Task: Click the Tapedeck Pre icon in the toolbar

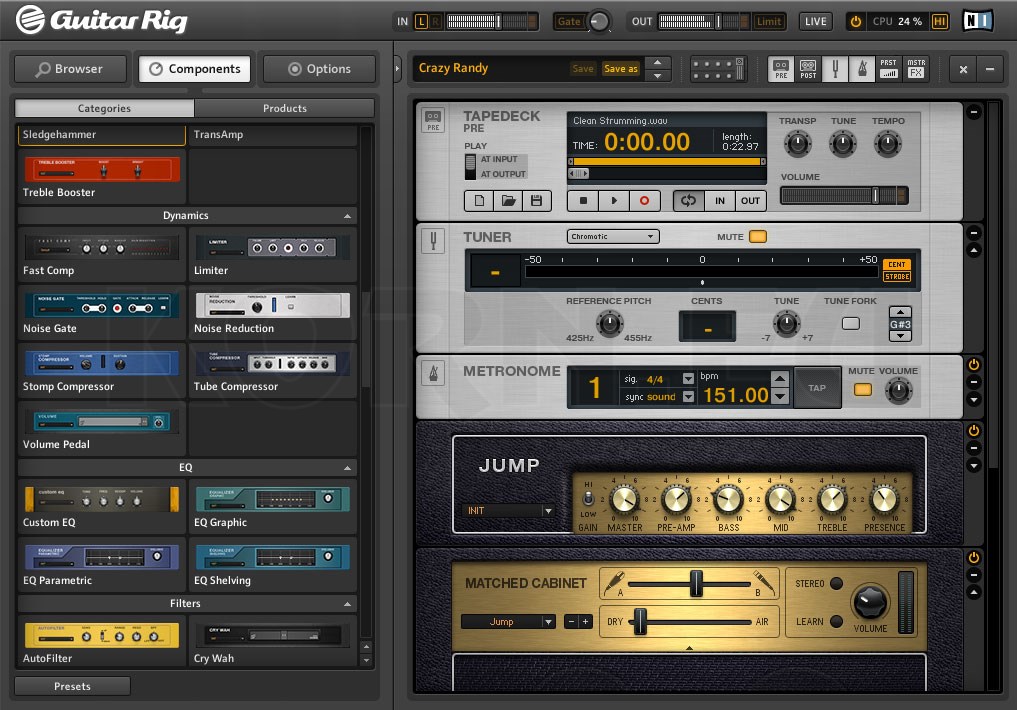Action: [782, 68]
